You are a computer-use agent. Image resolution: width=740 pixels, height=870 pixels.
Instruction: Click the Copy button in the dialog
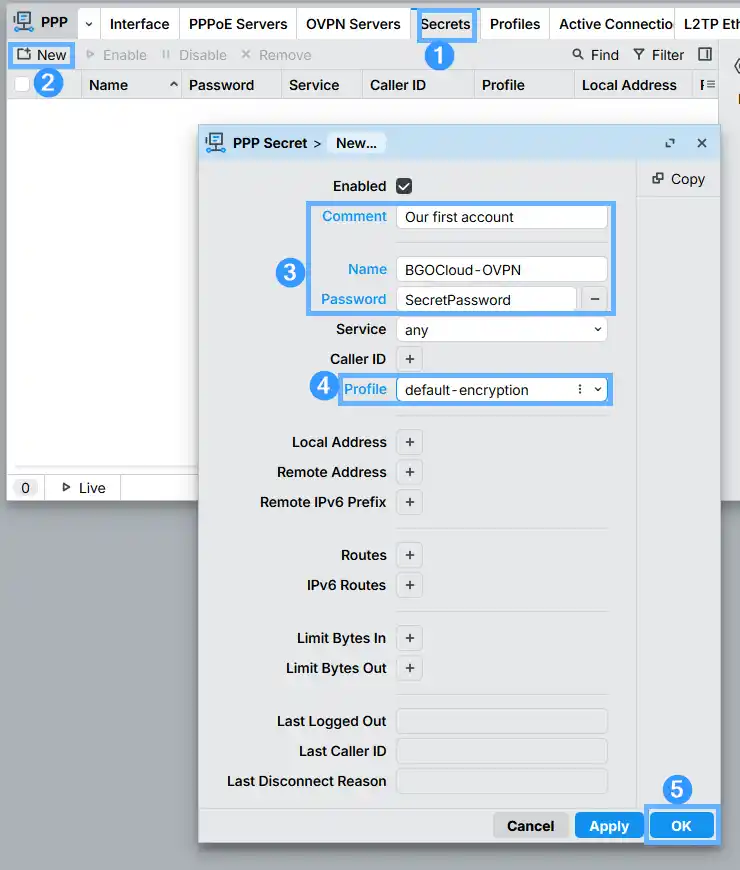678,179
